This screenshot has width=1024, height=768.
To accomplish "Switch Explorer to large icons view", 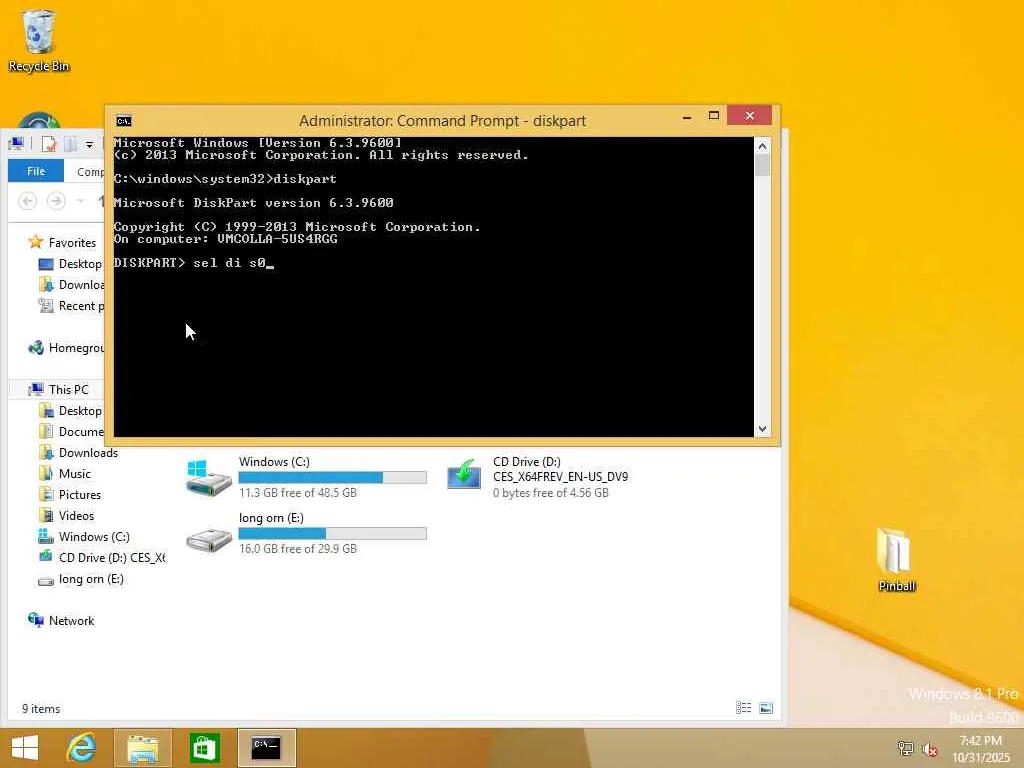I will pyautogui.click(x=766, y=708).
